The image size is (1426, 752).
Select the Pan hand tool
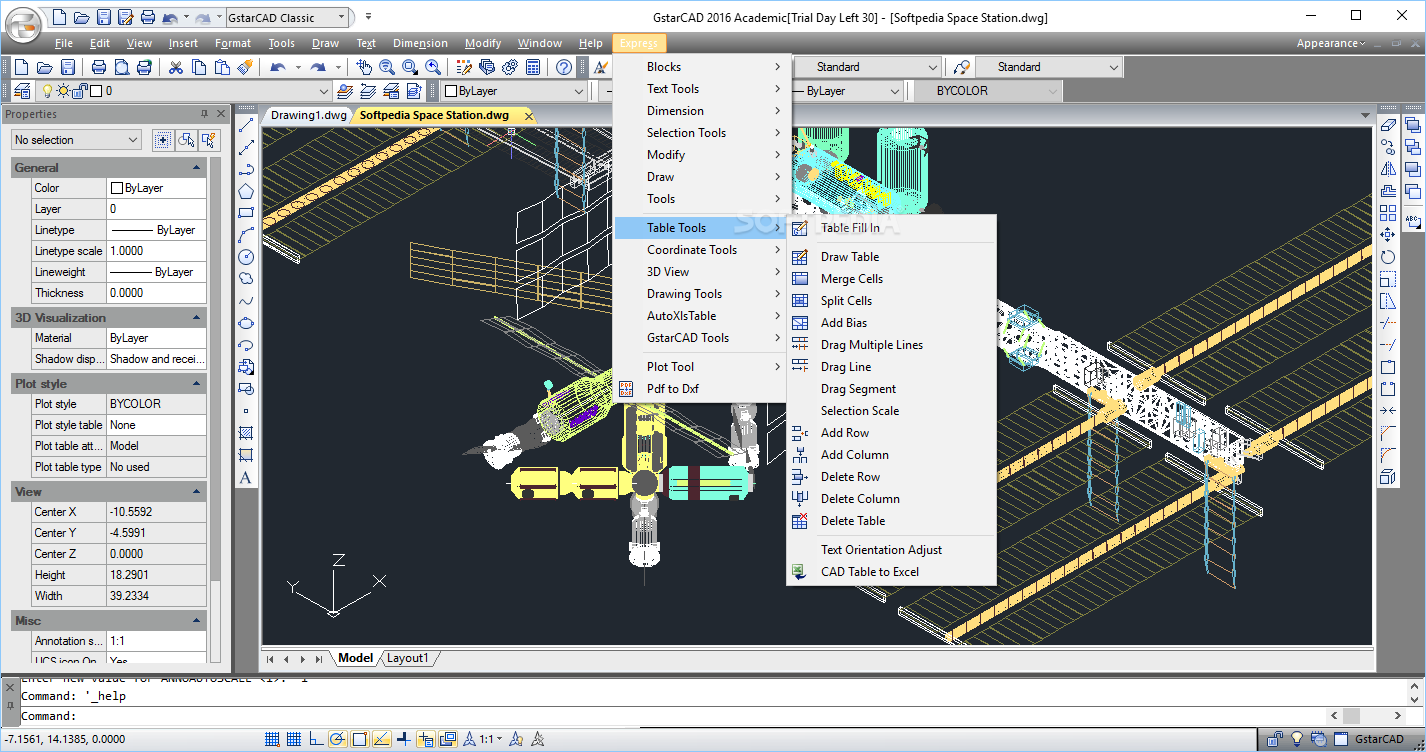pyautogui.click(x=364, y=67)
